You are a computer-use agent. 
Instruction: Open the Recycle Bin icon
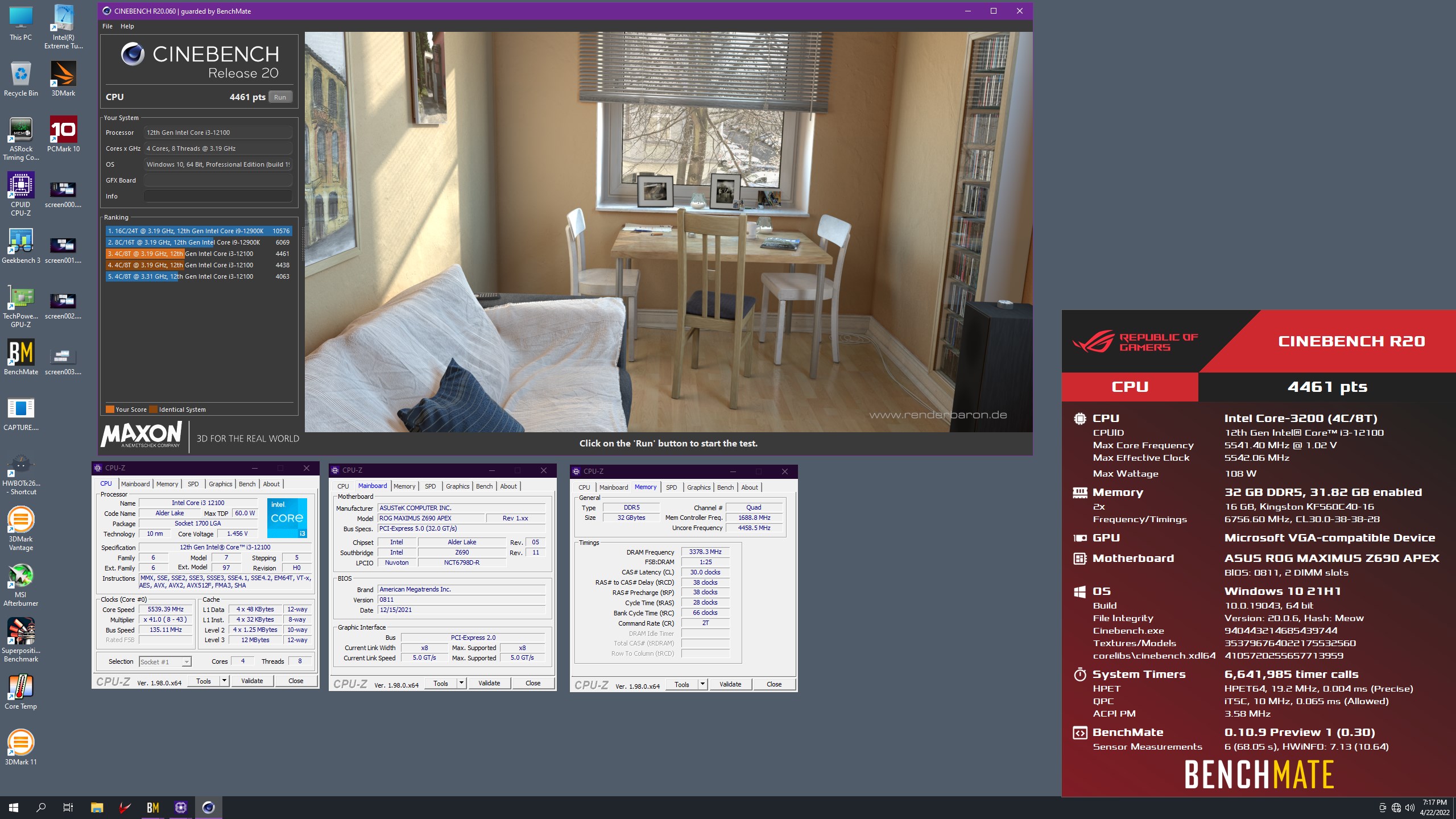pos(21,79)
